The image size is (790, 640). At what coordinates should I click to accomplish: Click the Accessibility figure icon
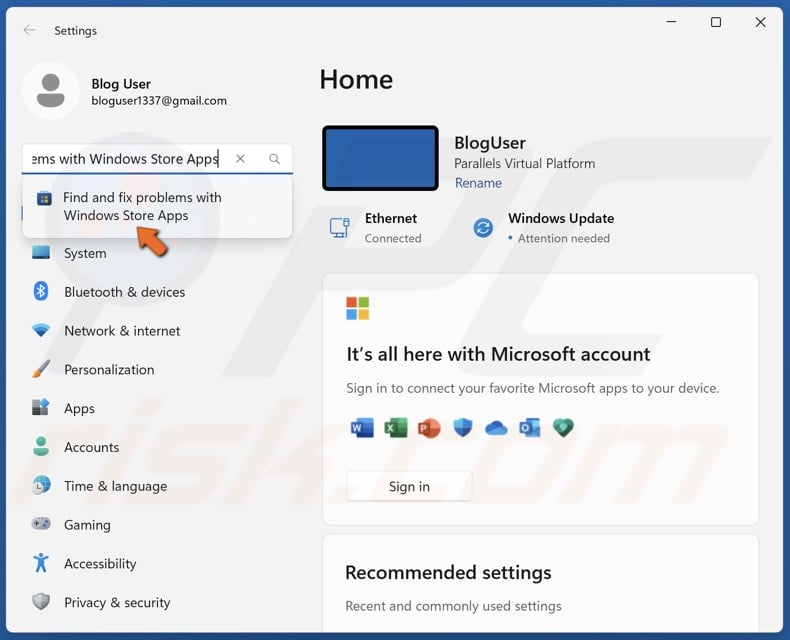click(41, 563)
